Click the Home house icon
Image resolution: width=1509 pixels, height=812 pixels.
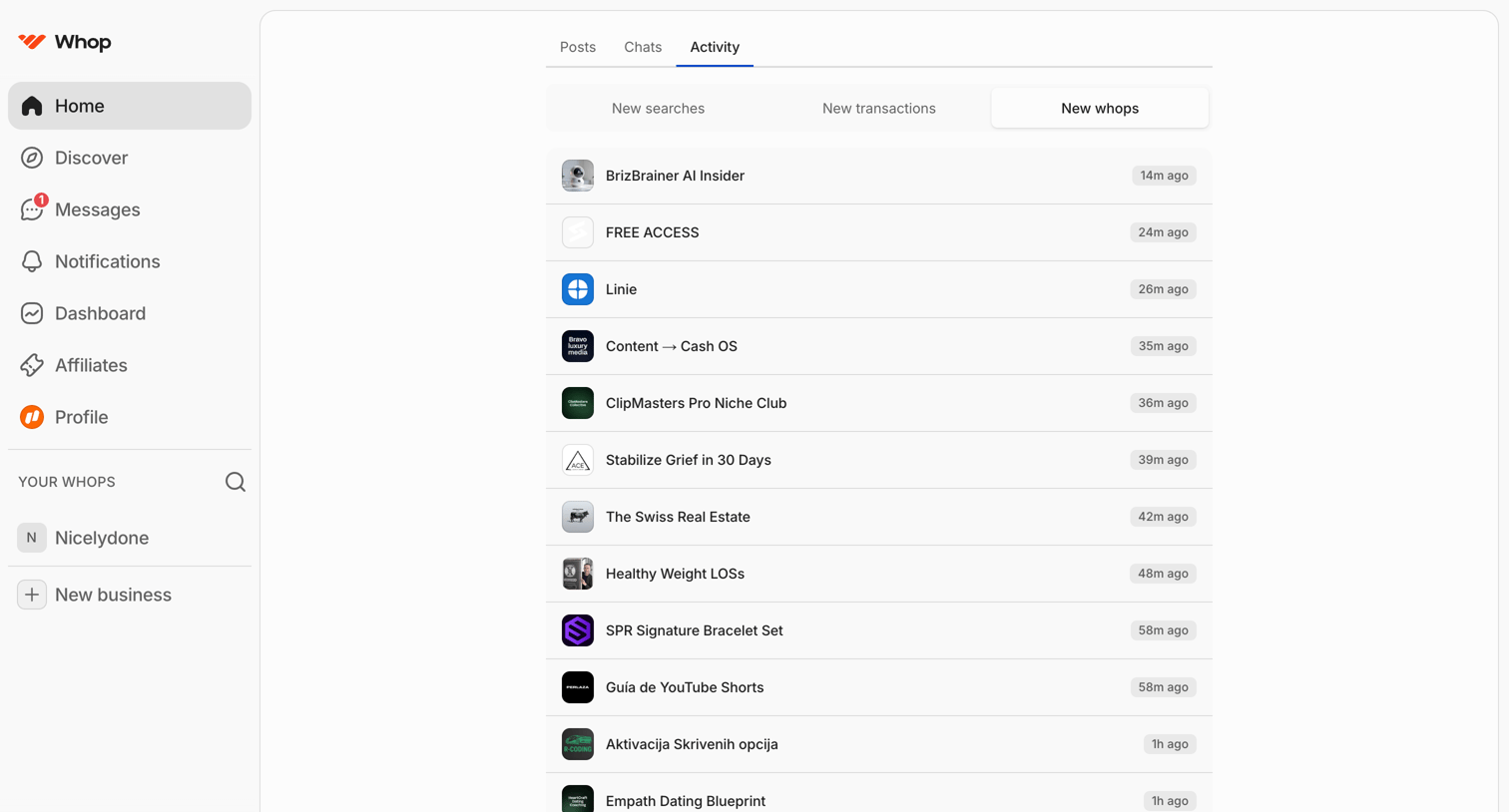(x=32, y=106)
